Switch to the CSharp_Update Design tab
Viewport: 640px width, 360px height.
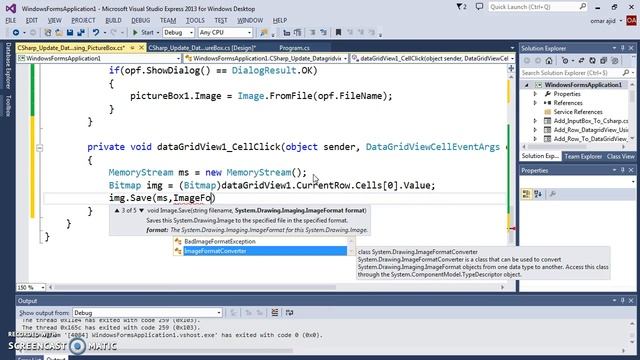[202, 48]
